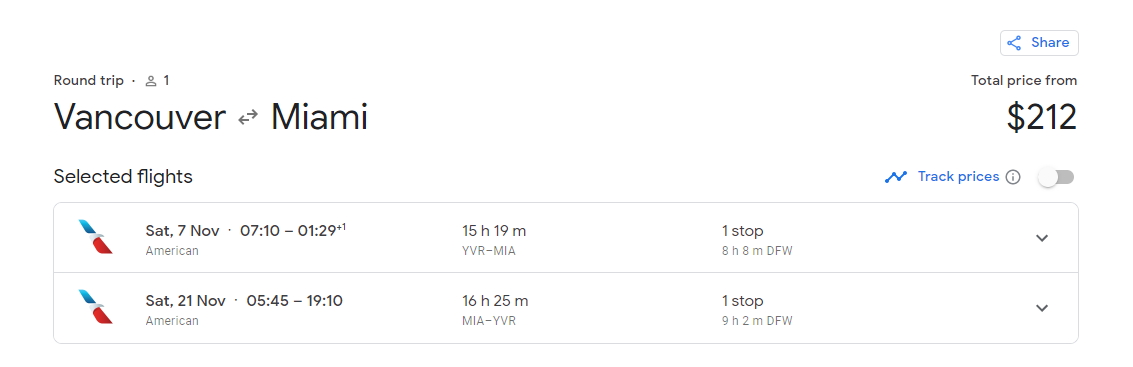Click the Track prices link text
Image resolution: width=1133 pixels, height=367 pixels.
tap(958, 176)
